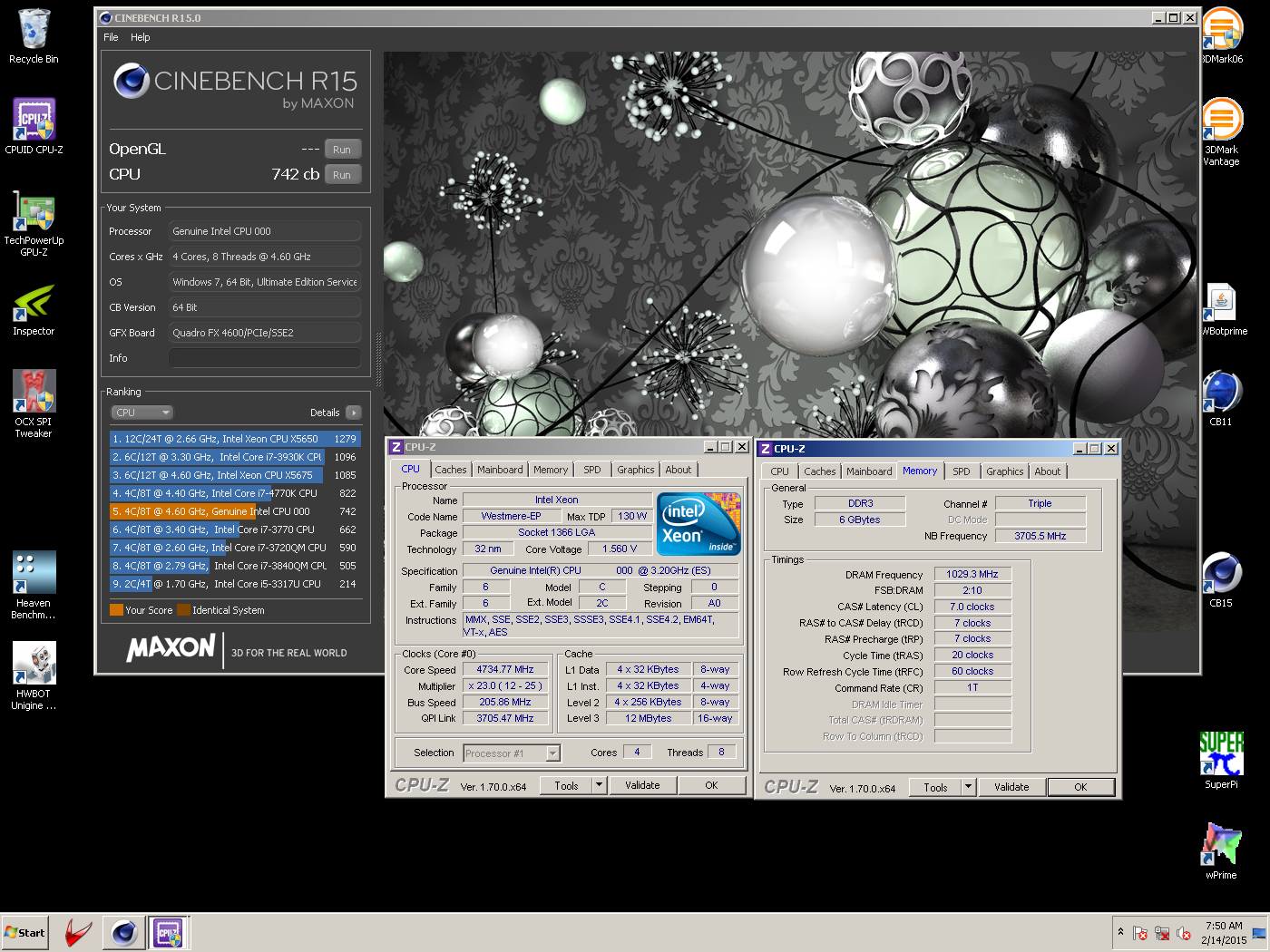The image size is (1270, 952).
Task: Open Graphics tab in left CPU-Z window
Action: click(x=635, y=470)
